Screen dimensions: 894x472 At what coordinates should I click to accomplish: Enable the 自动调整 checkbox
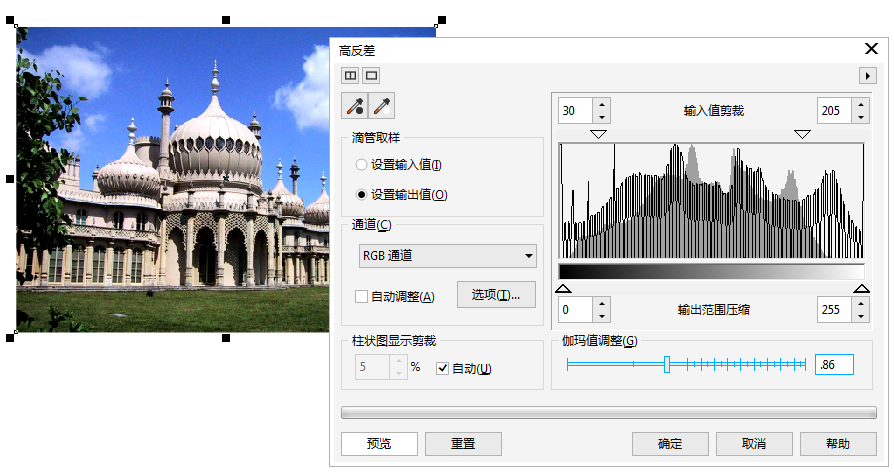point(362,296)
